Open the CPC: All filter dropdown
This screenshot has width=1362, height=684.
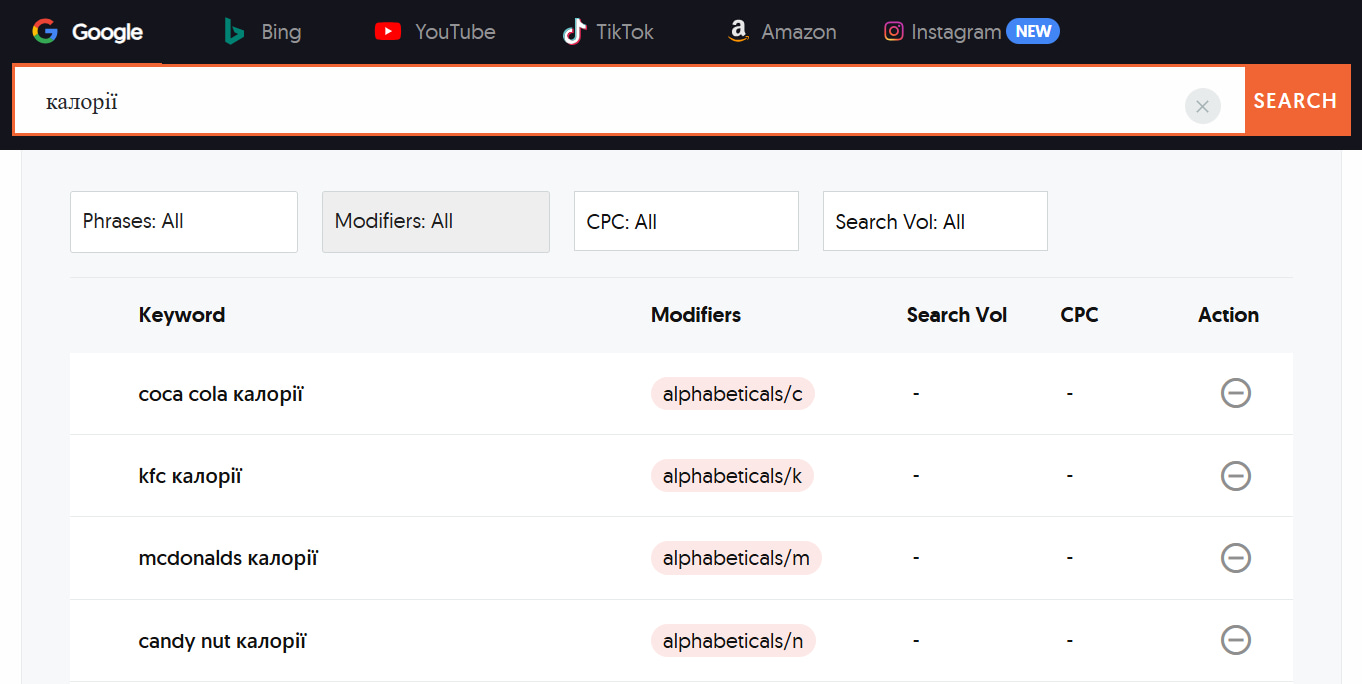(x=686, y=222)
